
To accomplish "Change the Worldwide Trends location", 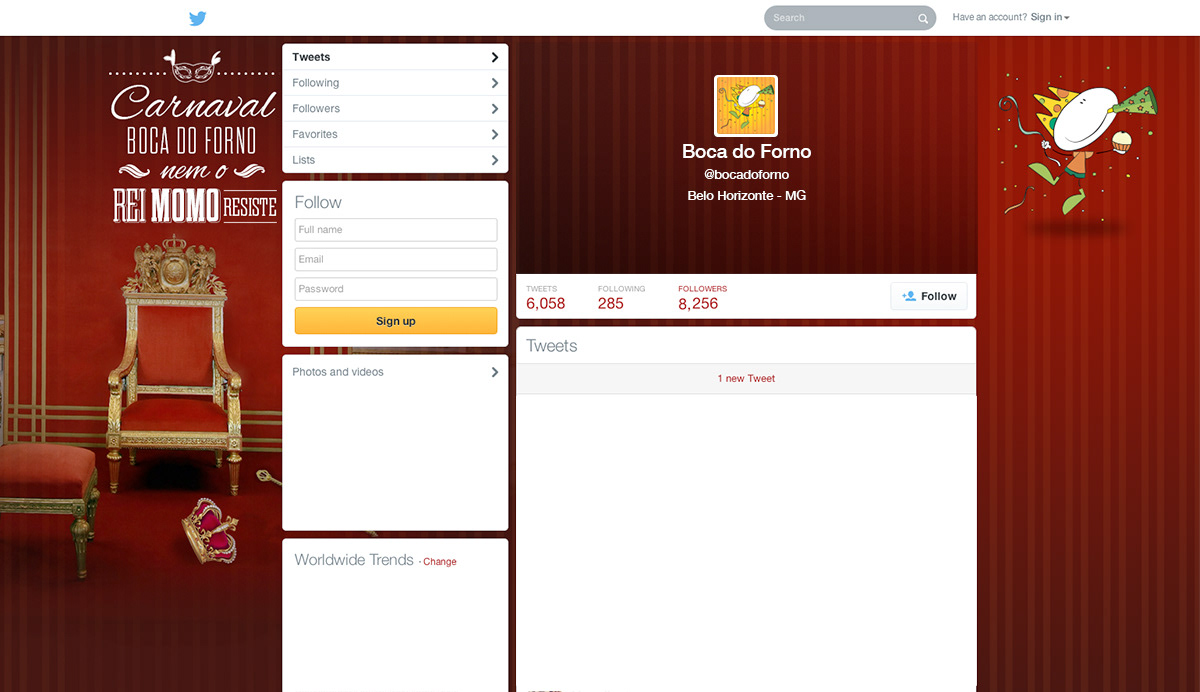I will pyautogui.click(x=439, y=562).
